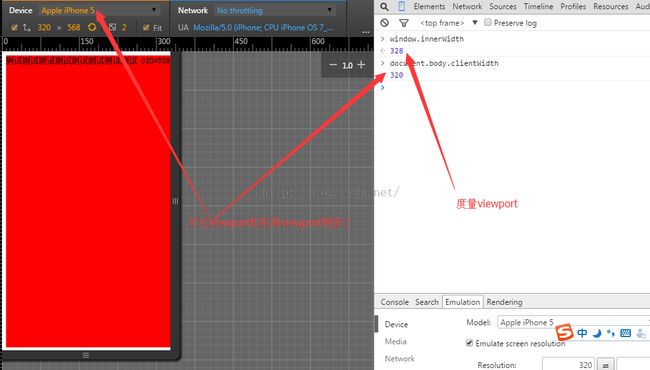Rotate screen orientation icon after 568
650x370 pixels.
point(92,27)
